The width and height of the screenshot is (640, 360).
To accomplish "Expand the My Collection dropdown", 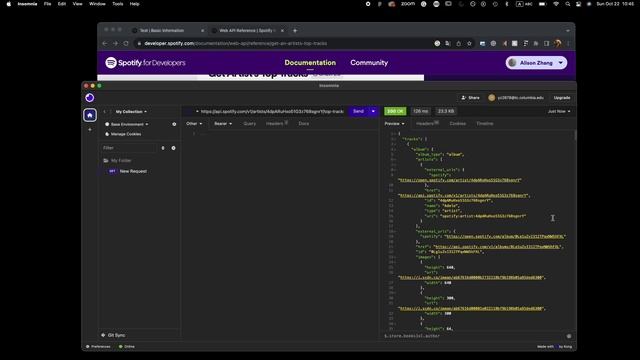I will pos(131,111).
